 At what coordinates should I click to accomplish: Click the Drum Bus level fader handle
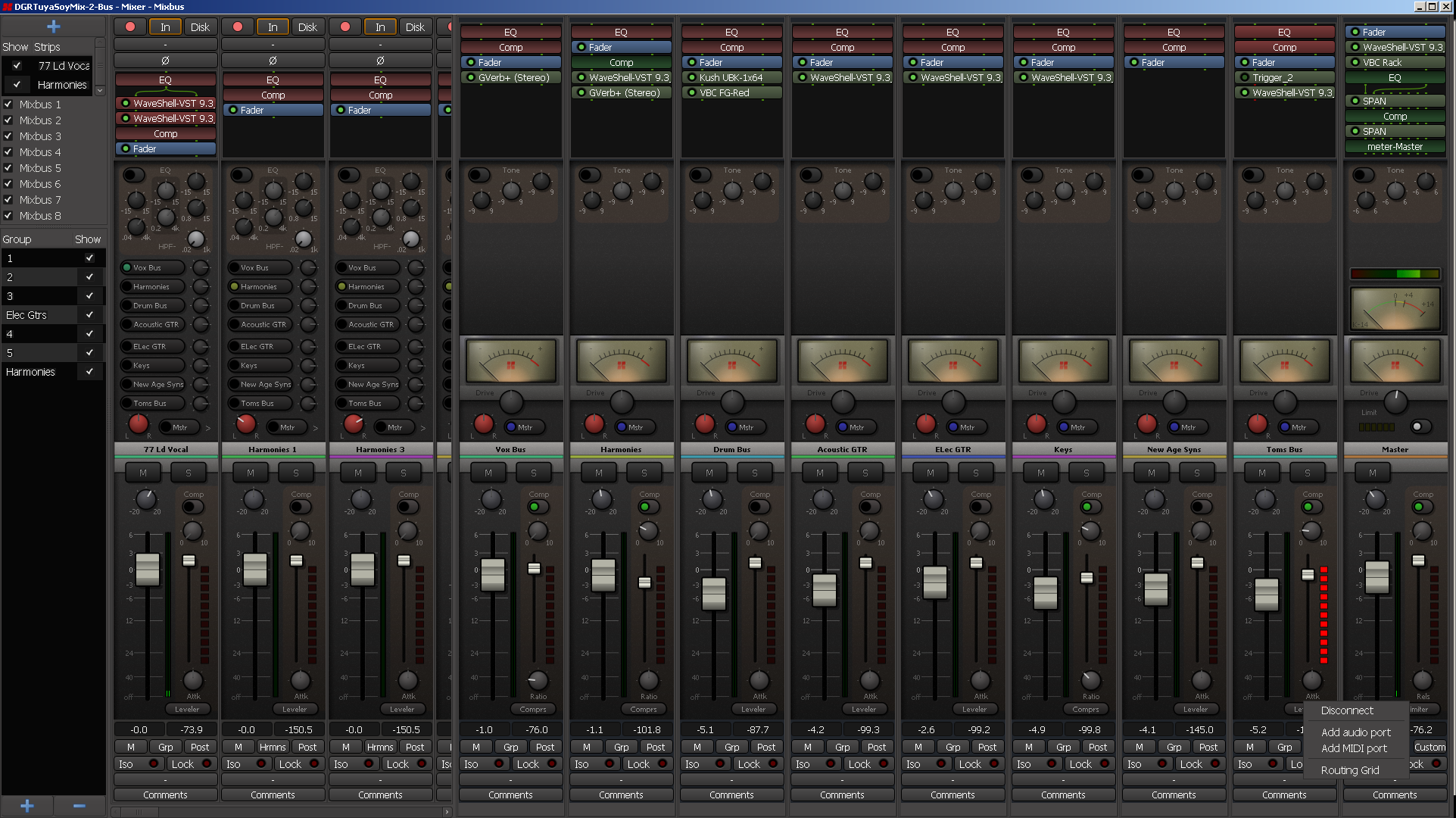(713, 593)
